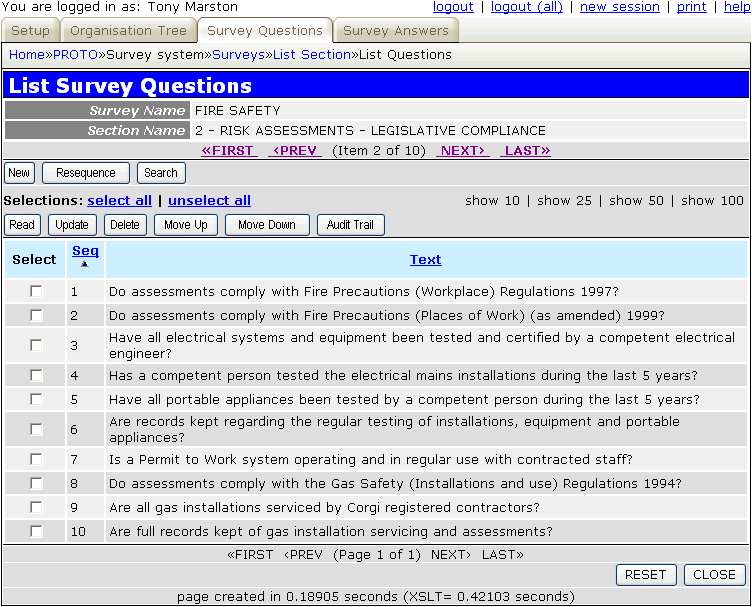Sort by the Seq column header

(85, 251)
